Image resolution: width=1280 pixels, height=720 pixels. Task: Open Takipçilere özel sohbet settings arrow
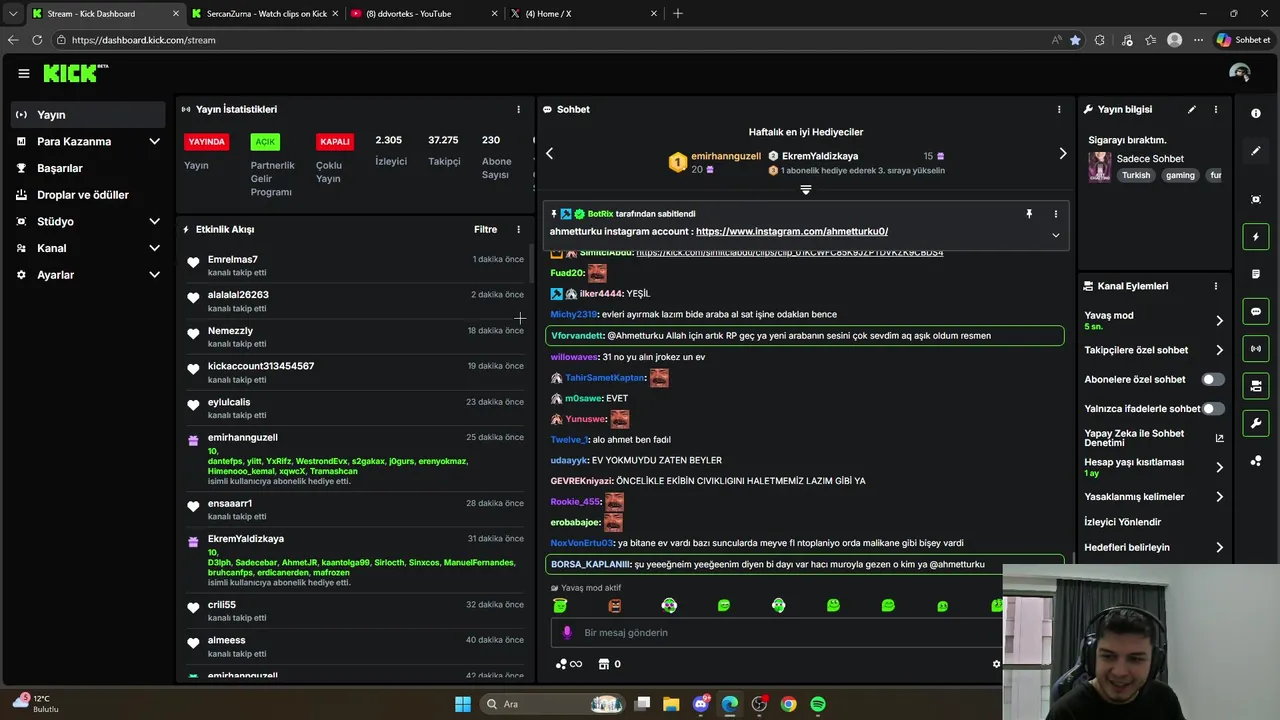point(1219,351)
